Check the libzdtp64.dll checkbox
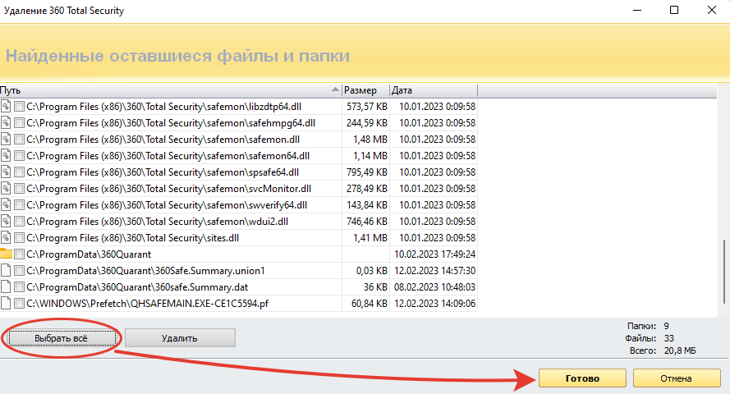Viewport: 730px width, 394px height. pyautogui.click(x=19, y=107)
